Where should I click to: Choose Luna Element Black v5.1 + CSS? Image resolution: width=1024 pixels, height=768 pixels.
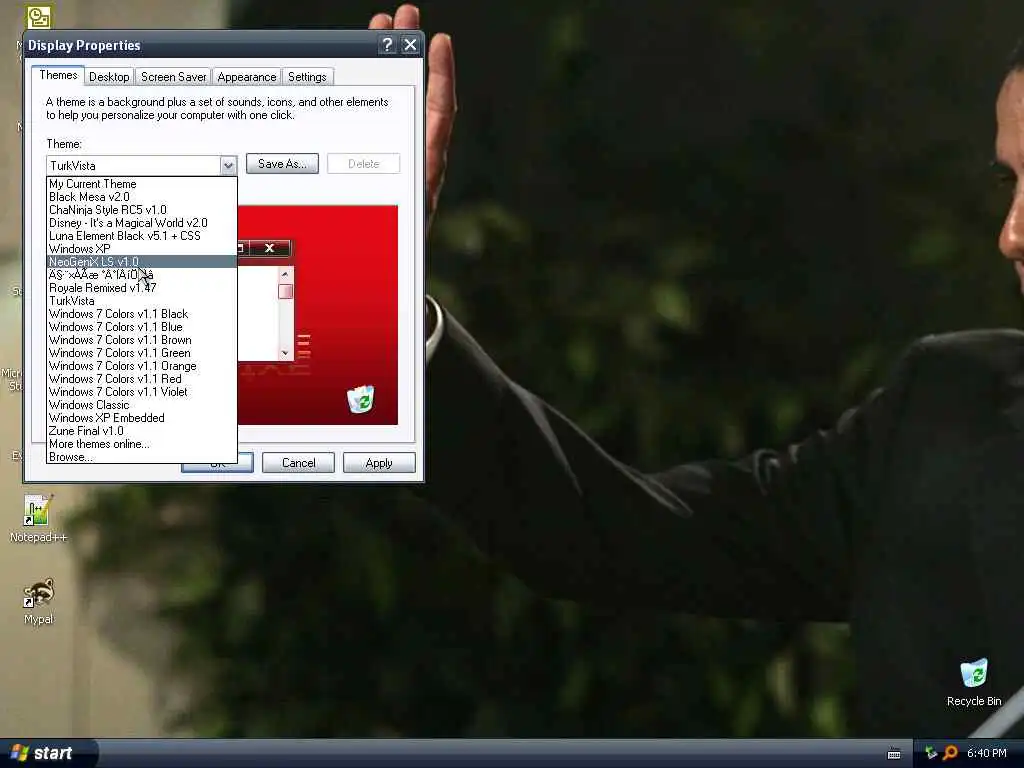click(x=142, y=236)
